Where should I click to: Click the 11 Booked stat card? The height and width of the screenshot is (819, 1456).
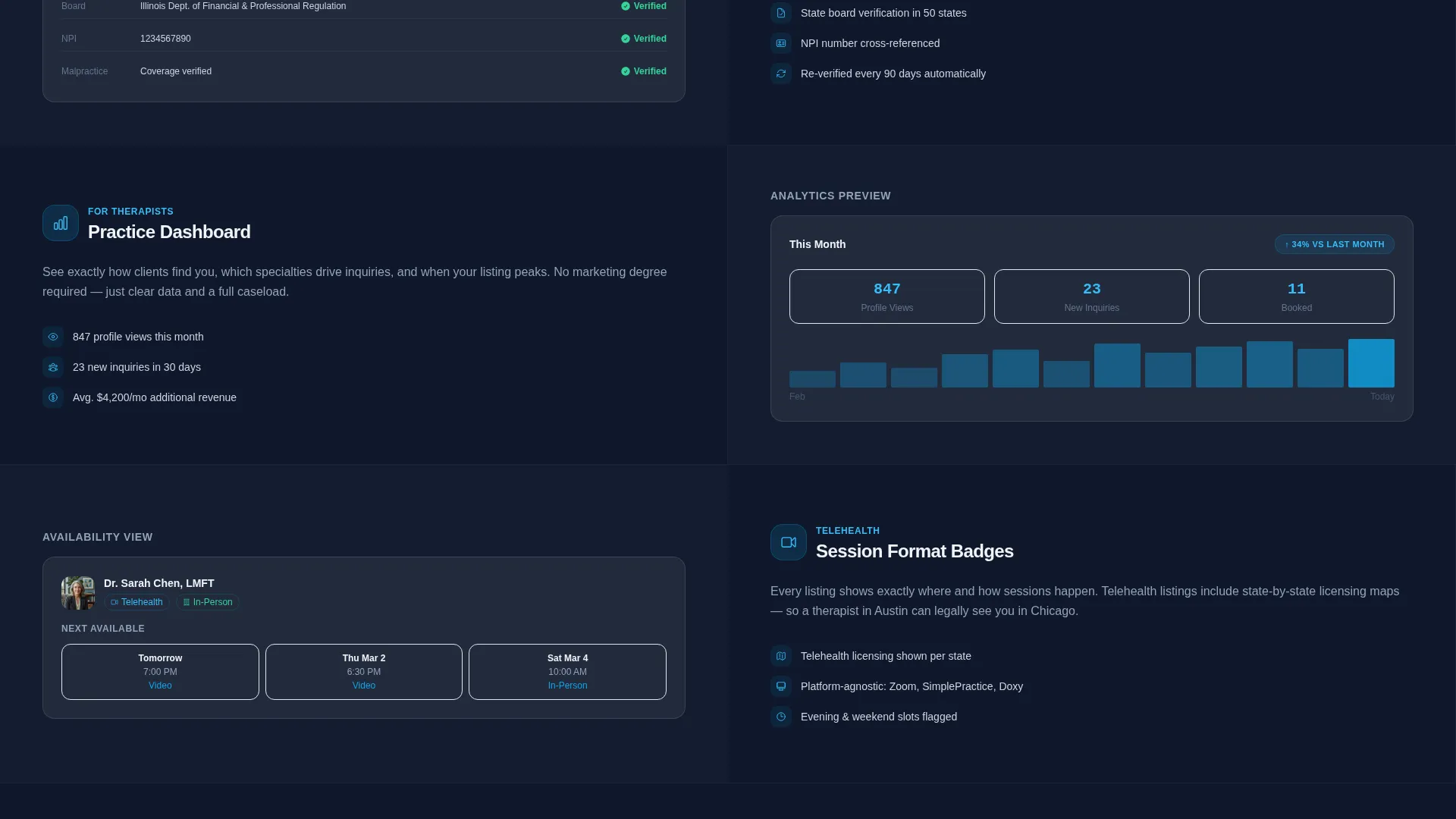click(1297, 297)
